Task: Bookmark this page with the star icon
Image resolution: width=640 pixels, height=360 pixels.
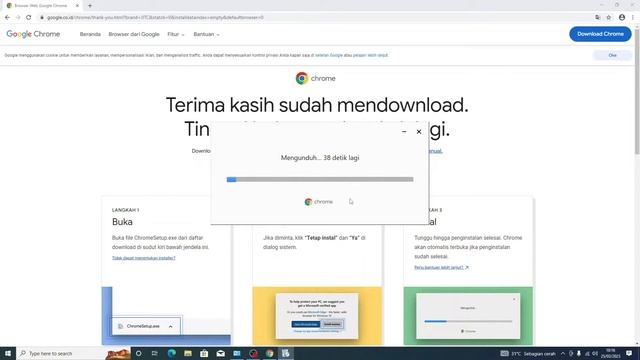Action: point(609,18)
